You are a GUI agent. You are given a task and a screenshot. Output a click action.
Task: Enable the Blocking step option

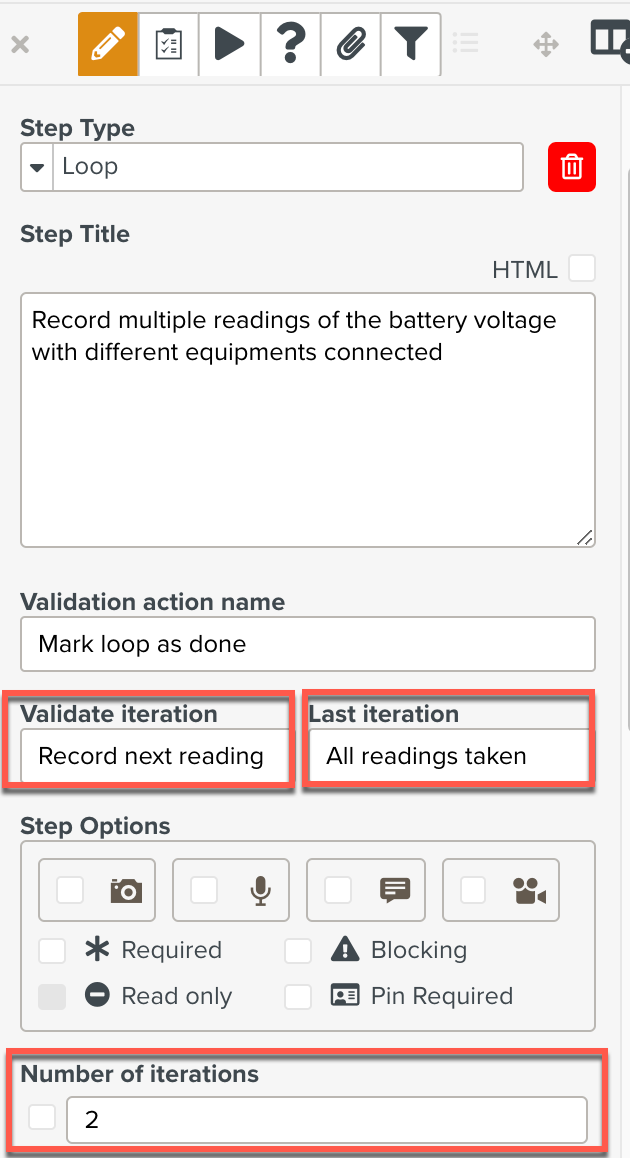point(298,951)
